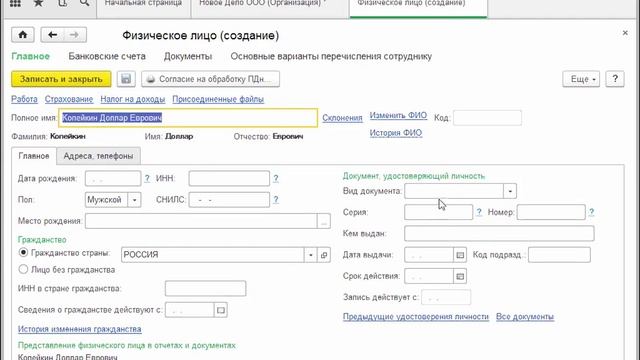Open Склонения link

click(342, 118)
